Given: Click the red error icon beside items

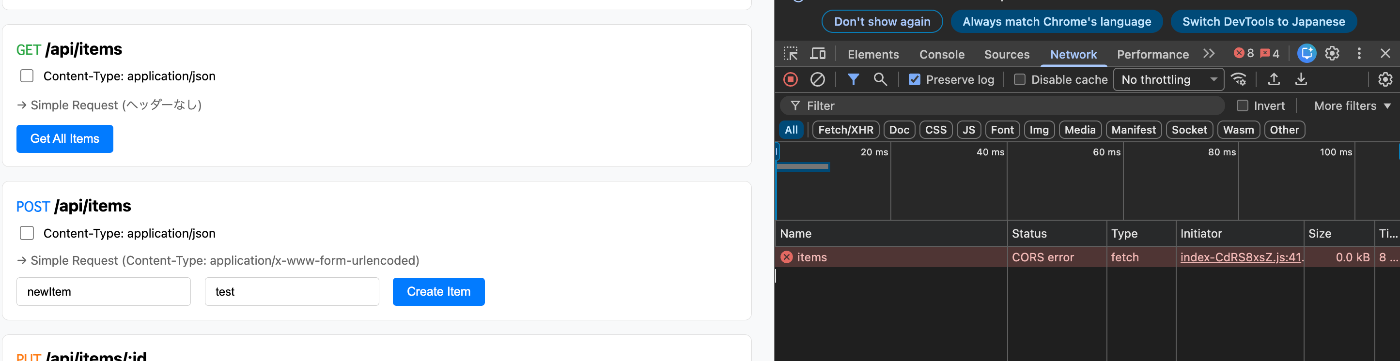Looking at the screenshot, I should tap(786, 257).
